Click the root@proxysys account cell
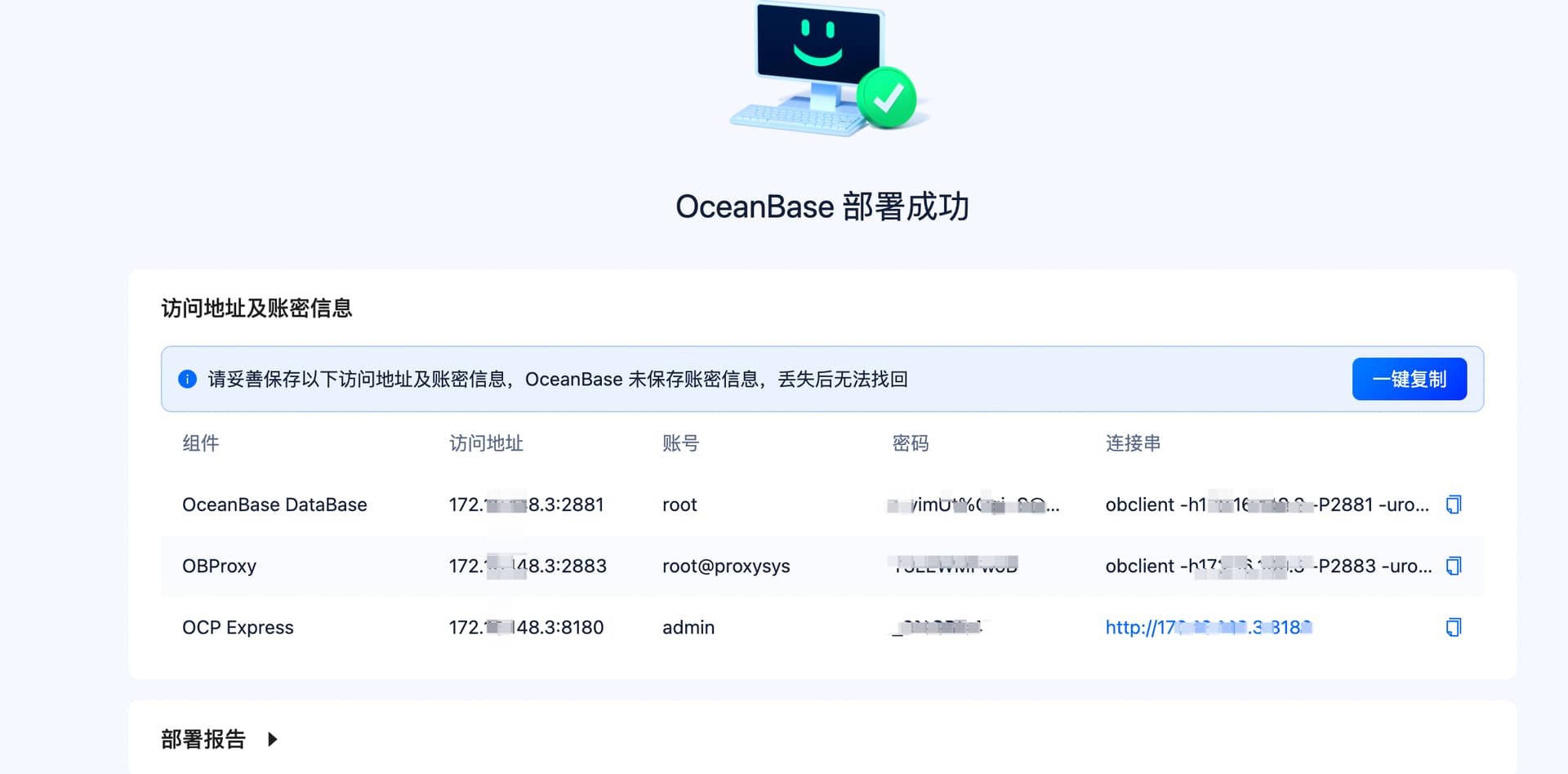Viewport: 1568px width, 774px height. 726,566
